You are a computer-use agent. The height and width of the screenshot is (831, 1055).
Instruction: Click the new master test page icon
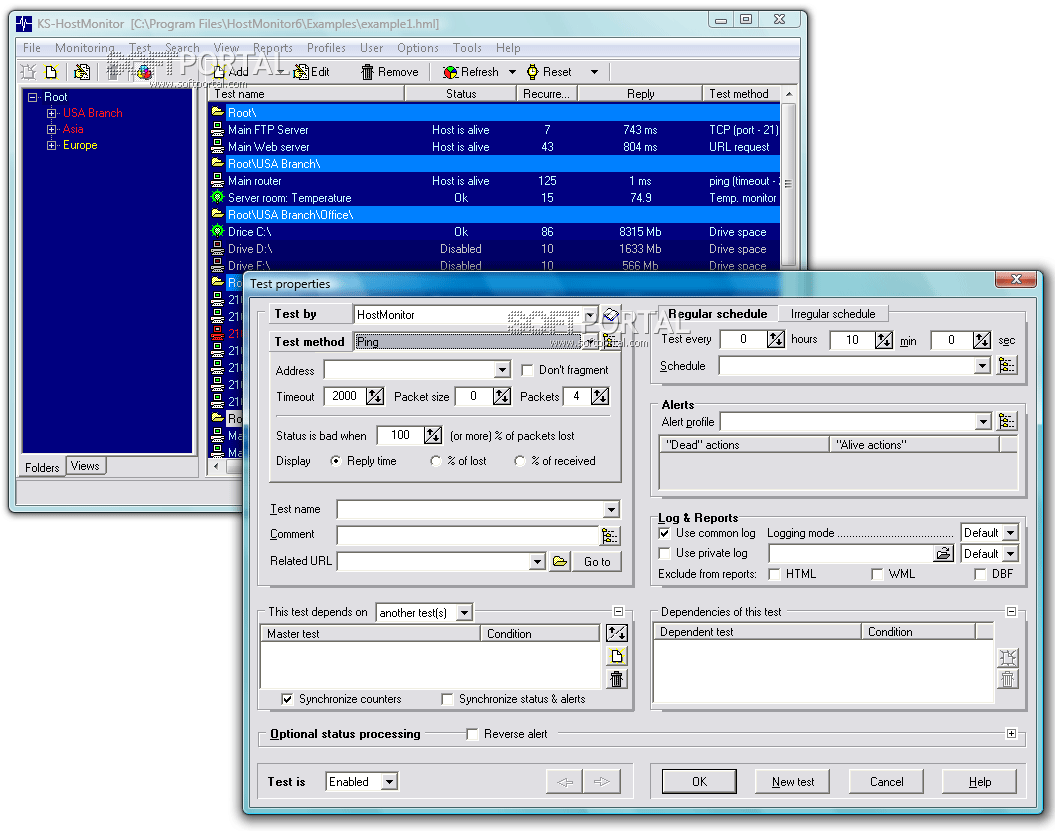coord(616,655)
